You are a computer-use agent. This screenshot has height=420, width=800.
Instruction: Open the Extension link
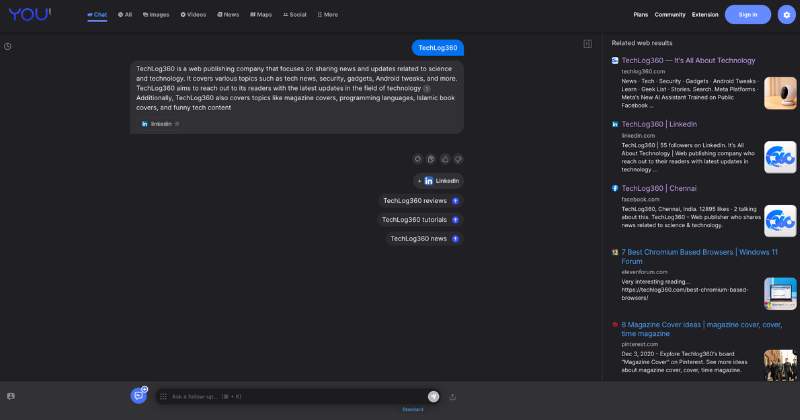point(705,15)
